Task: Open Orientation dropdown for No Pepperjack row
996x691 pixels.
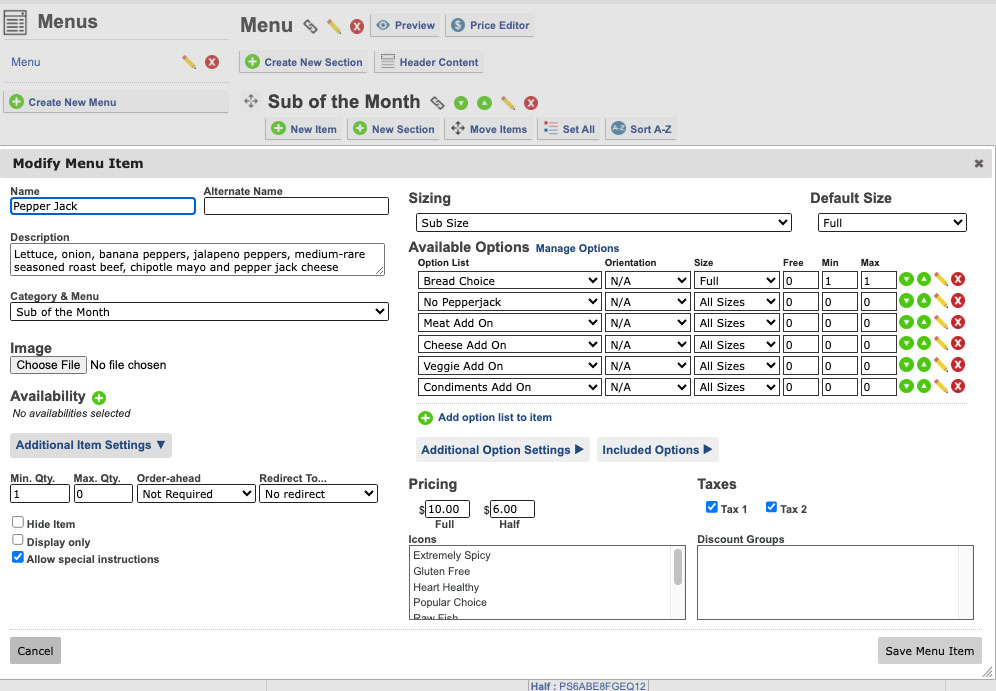Action: 647,302
